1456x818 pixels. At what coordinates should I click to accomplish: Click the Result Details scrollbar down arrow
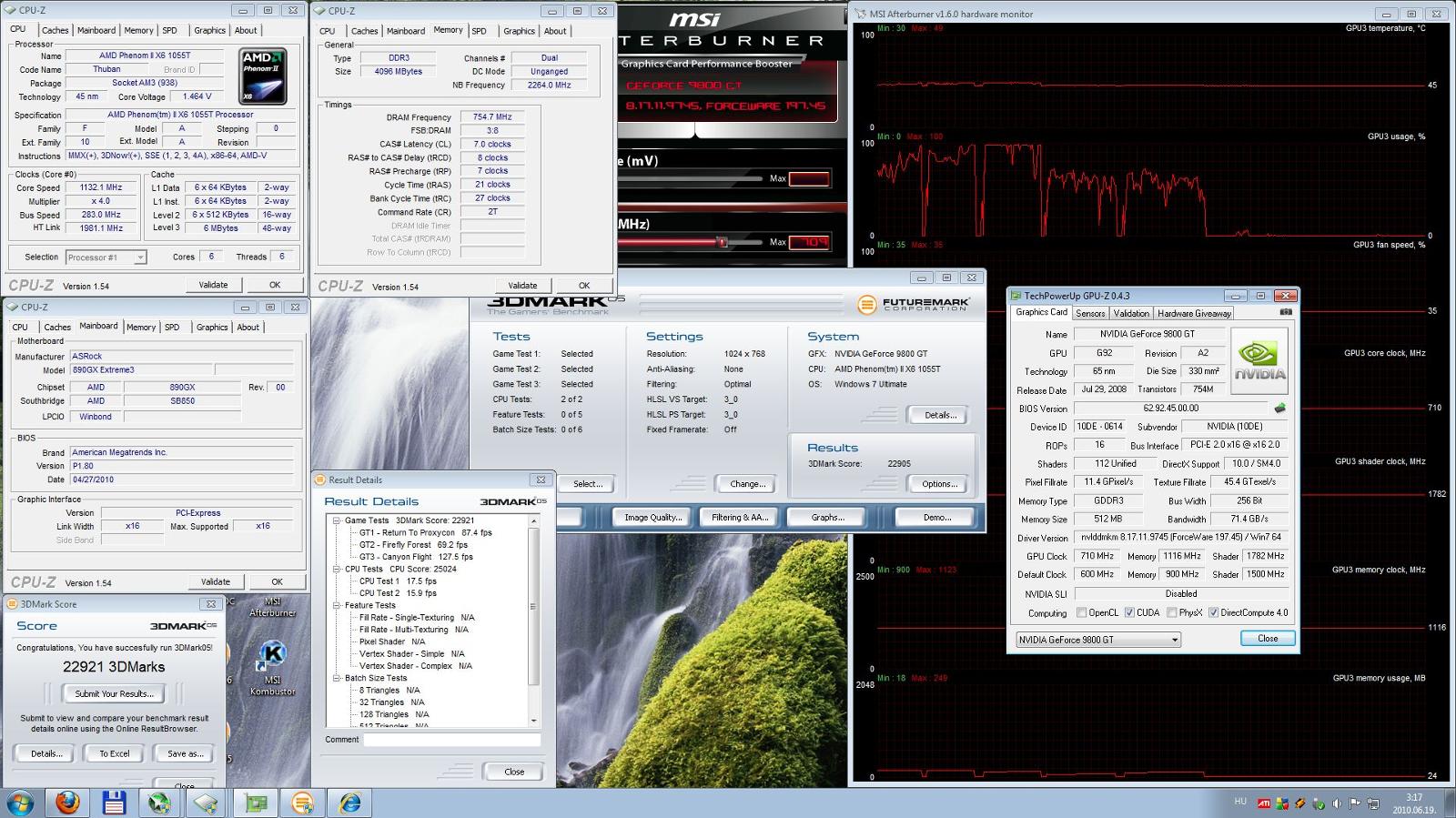534,721
